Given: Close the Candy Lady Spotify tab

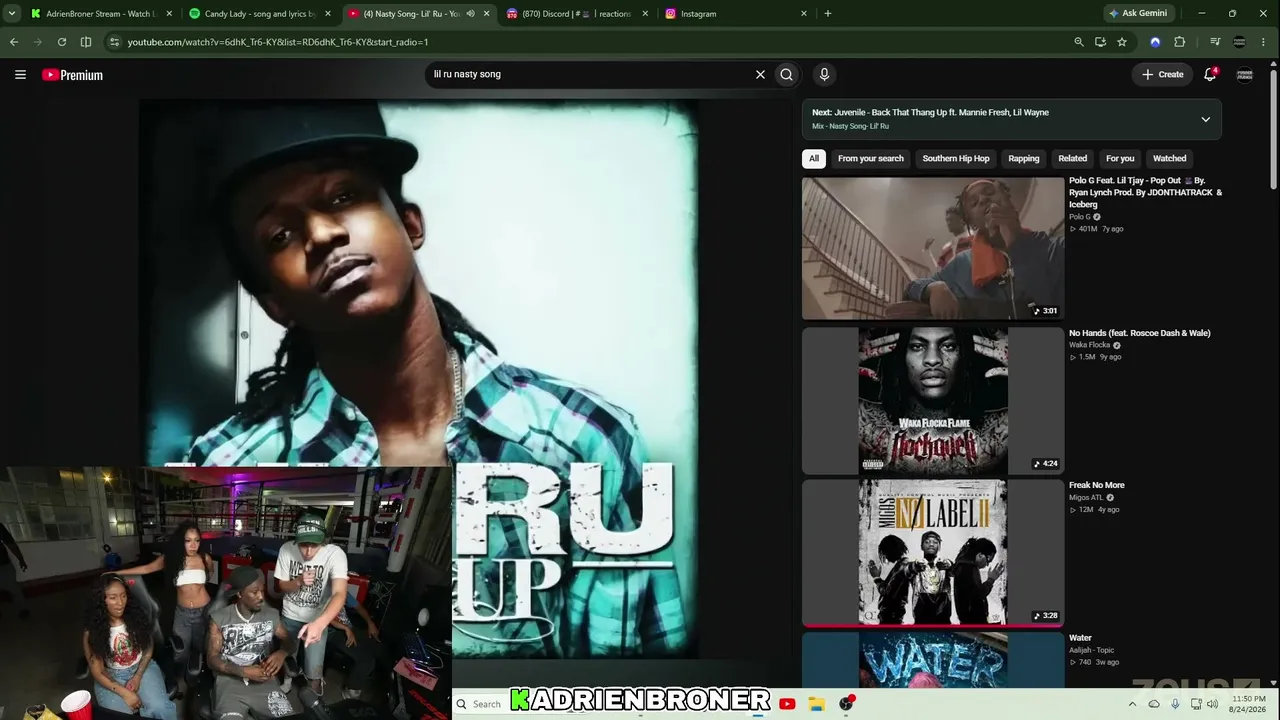Looking at the screenshot, I should 327,14.
